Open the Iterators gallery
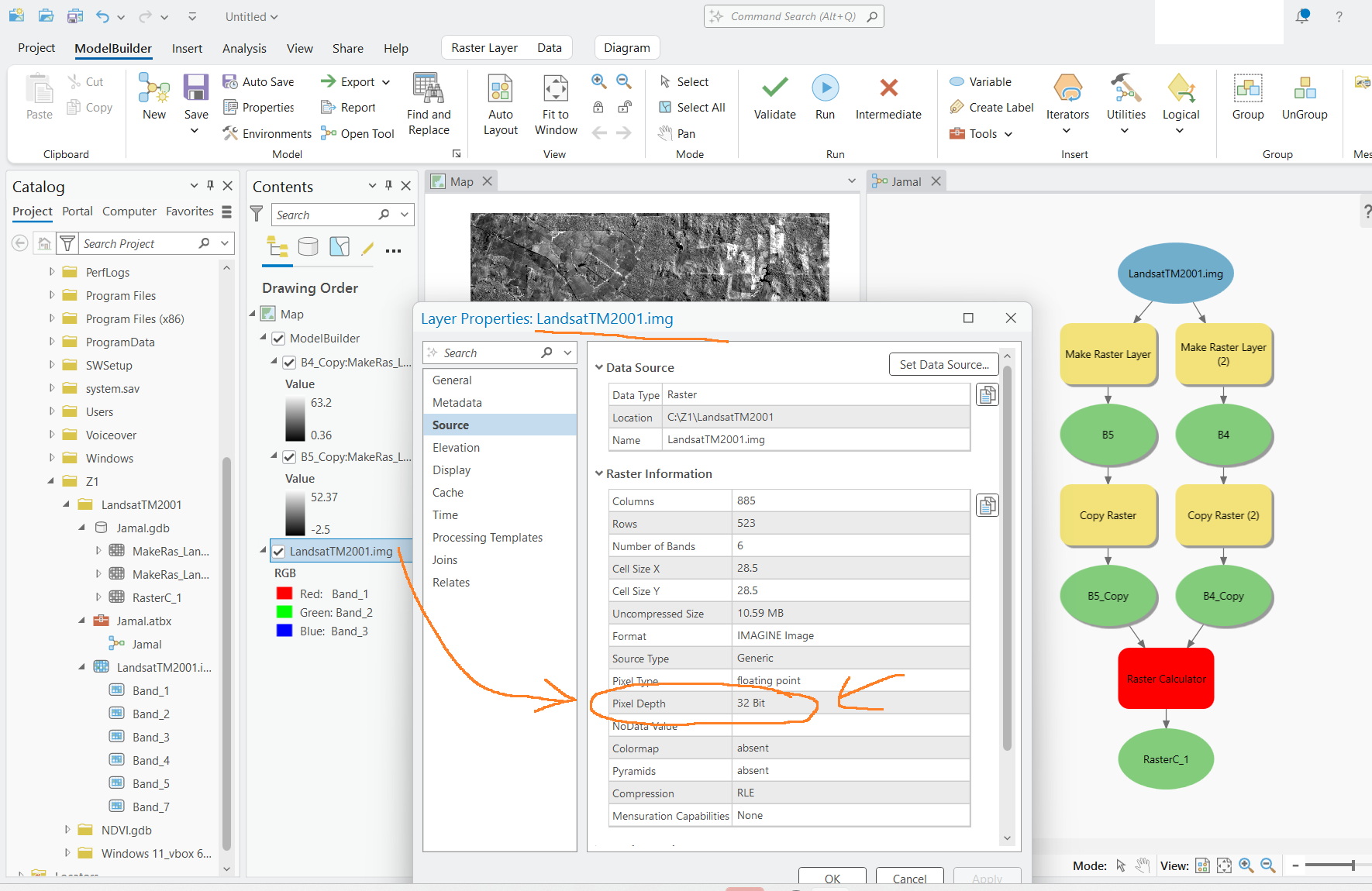The height and width of the screenshot is (891, 1372). 1067,105
